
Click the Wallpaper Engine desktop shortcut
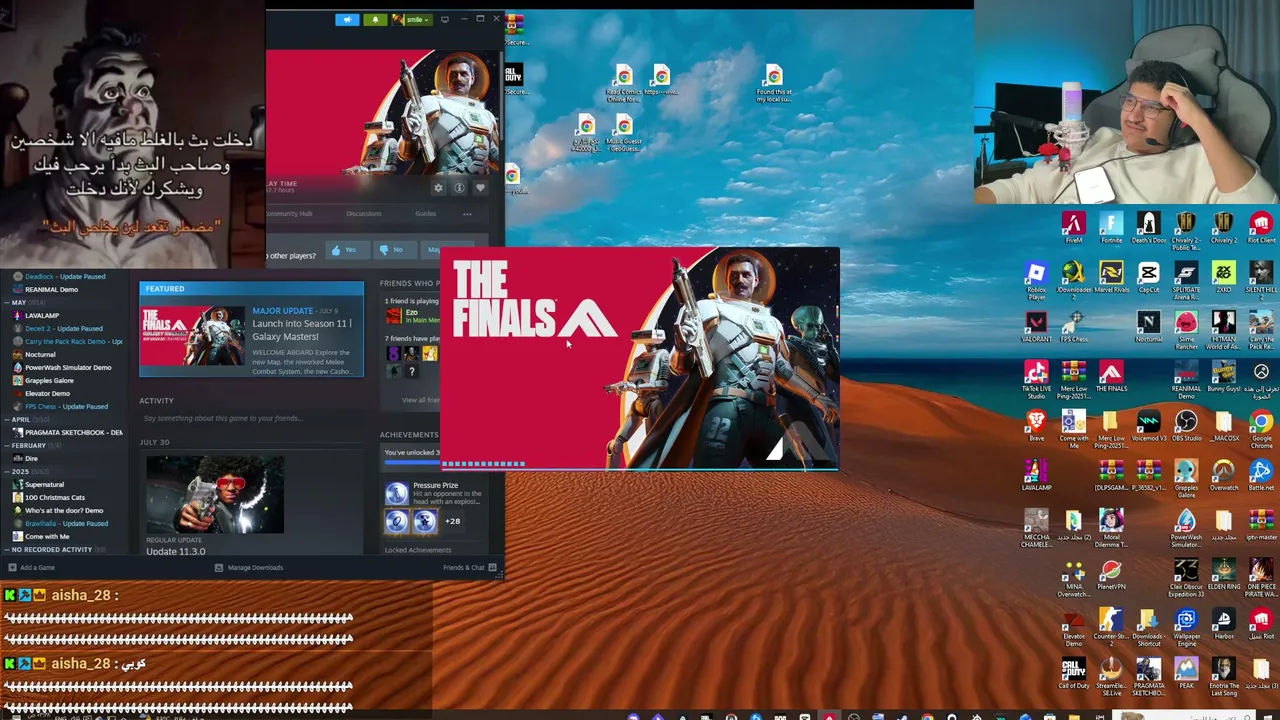click(x=1186, y=629)
